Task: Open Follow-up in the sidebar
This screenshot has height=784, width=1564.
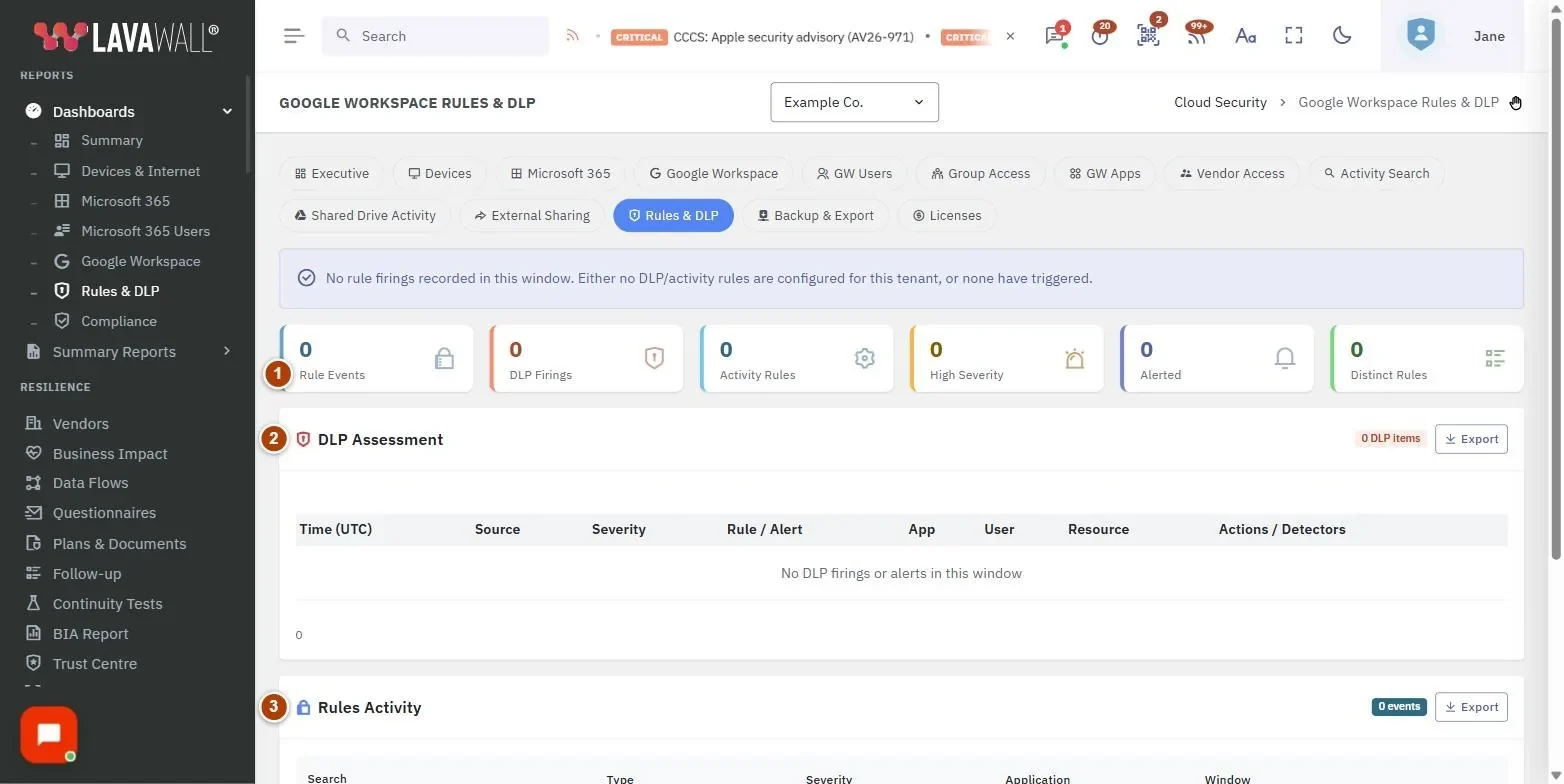Action: (x=86, y=574)
